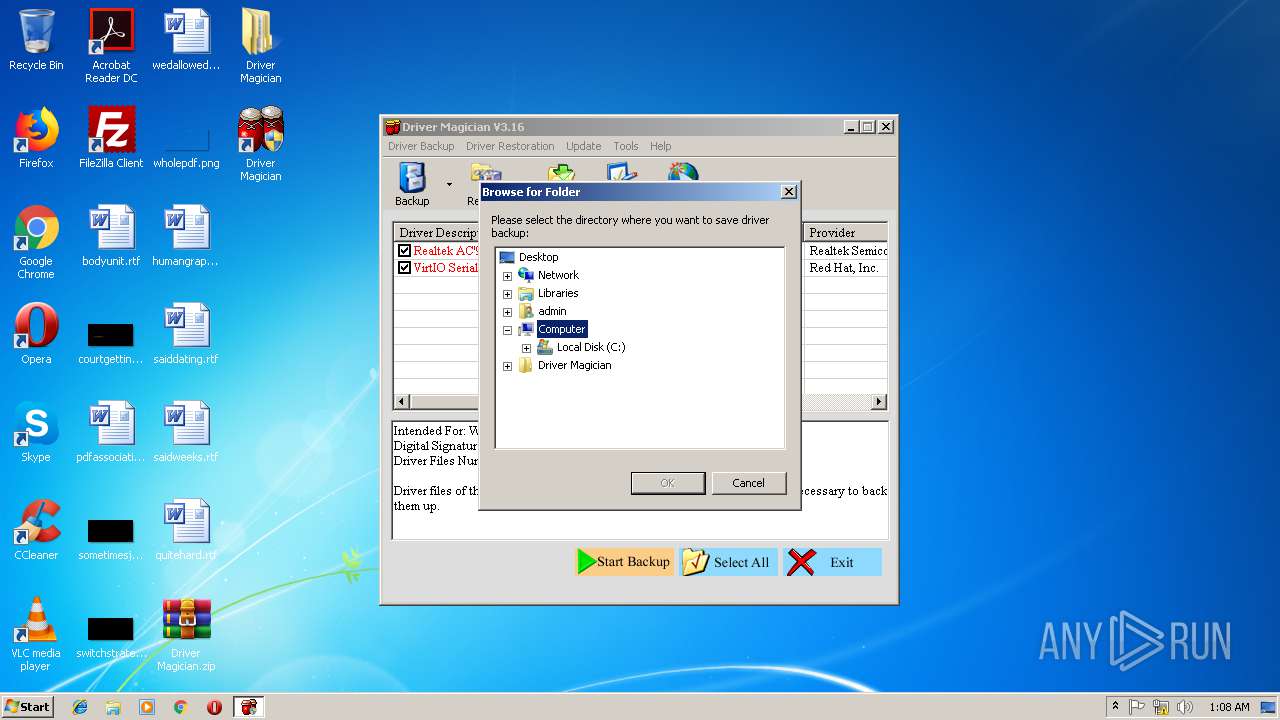The width and height of the screenshot is (1280, 720).
Task: Click the OK button in Browse dialog
Action: 668,483
